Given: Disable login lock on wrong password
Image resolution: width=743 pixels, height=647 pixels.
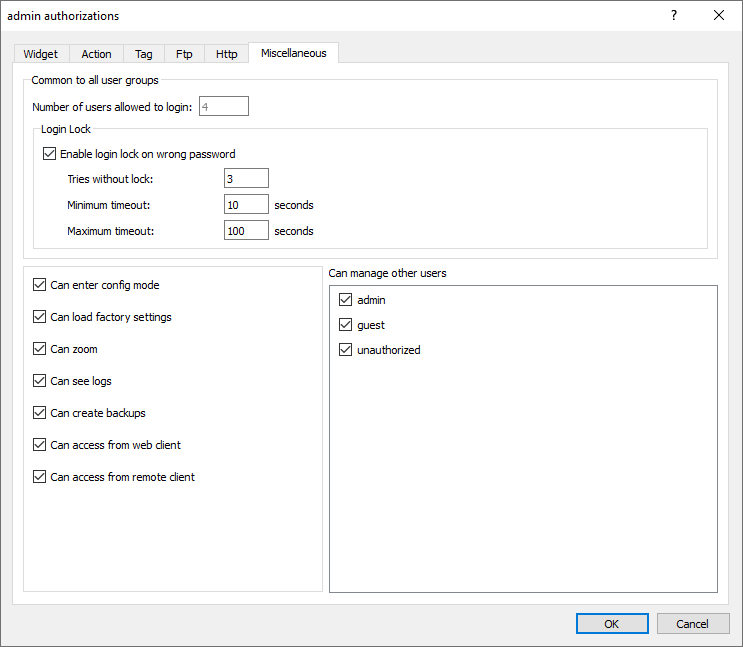Looking at the screenshot, I should tap(50, 154).
